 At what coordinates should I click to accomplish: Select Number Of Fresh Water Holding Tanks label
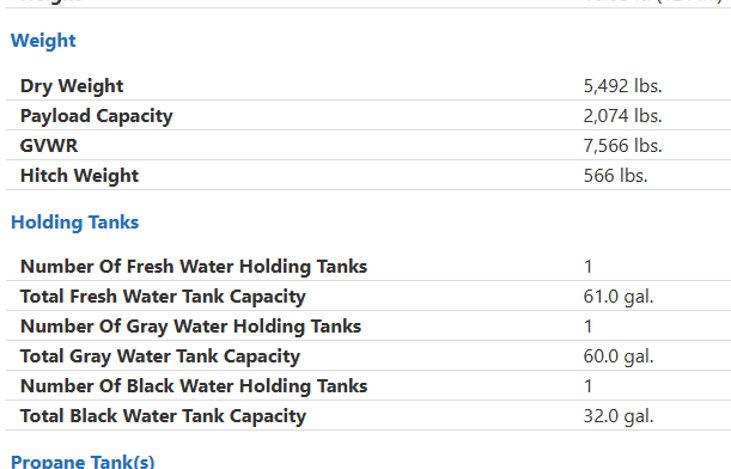point(194,267)
